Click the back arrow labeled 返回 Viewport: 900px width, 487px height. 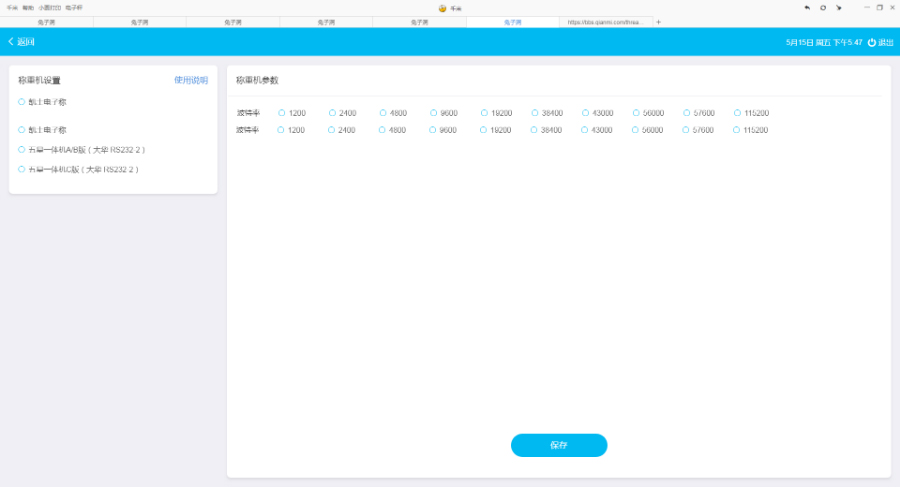coord(21,42)
